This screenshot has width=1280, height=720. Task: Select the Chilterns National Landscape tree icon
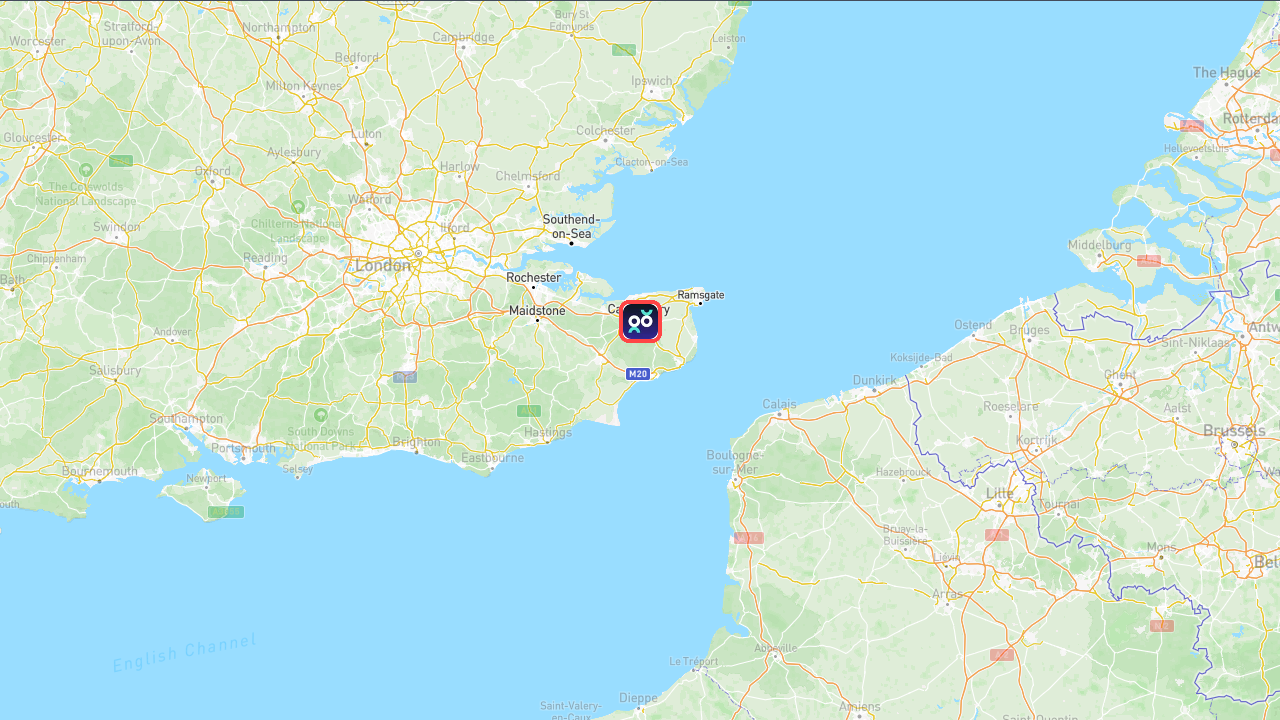pos(298,207)
